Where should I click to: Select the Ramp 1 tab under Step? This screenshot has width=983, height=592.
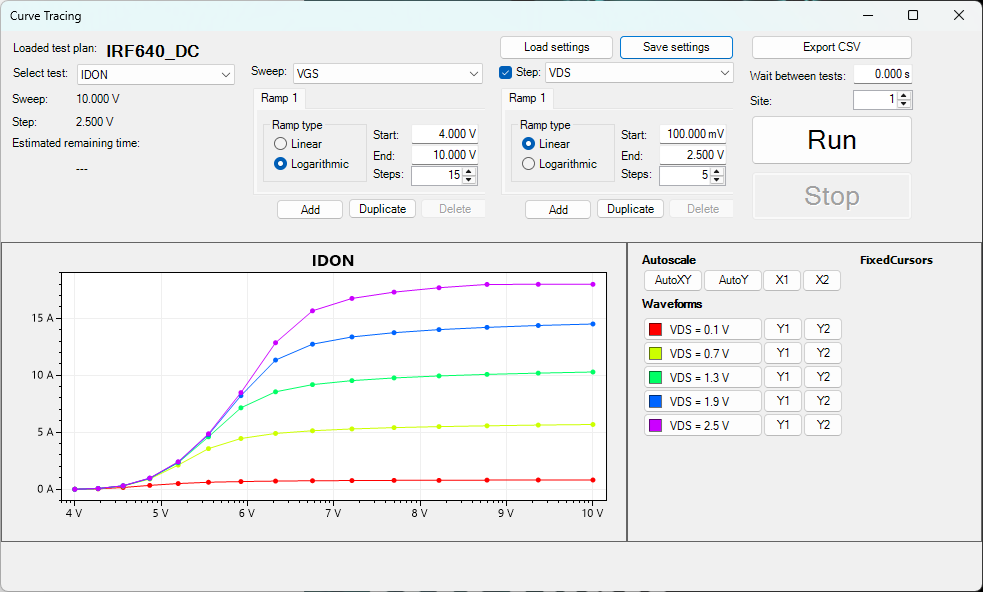tap(527, 98)
